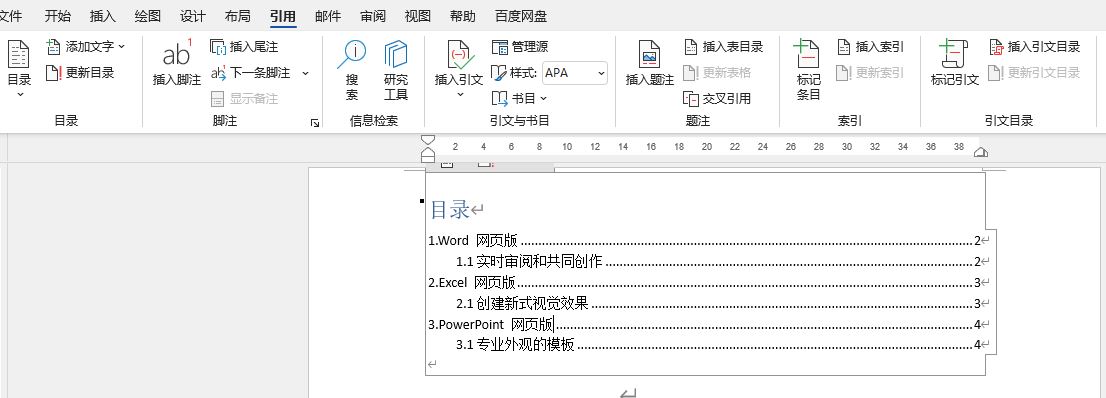Viewport: 1106px width, 398px height.
Task: Click 插入尾注 to add an endnote
Action: [x=244, y=47]
